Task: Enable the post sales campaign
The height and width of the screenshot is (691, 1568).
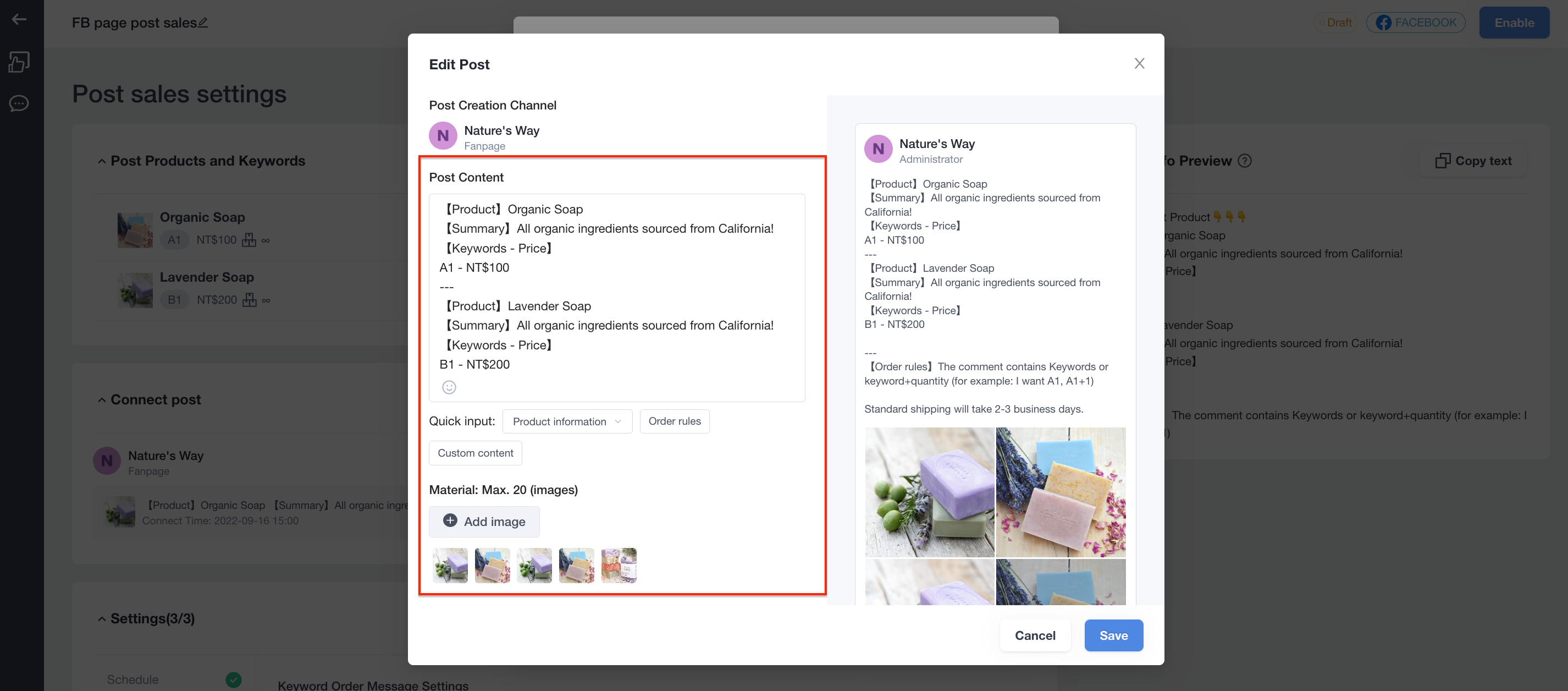Action: point(1514,23)
